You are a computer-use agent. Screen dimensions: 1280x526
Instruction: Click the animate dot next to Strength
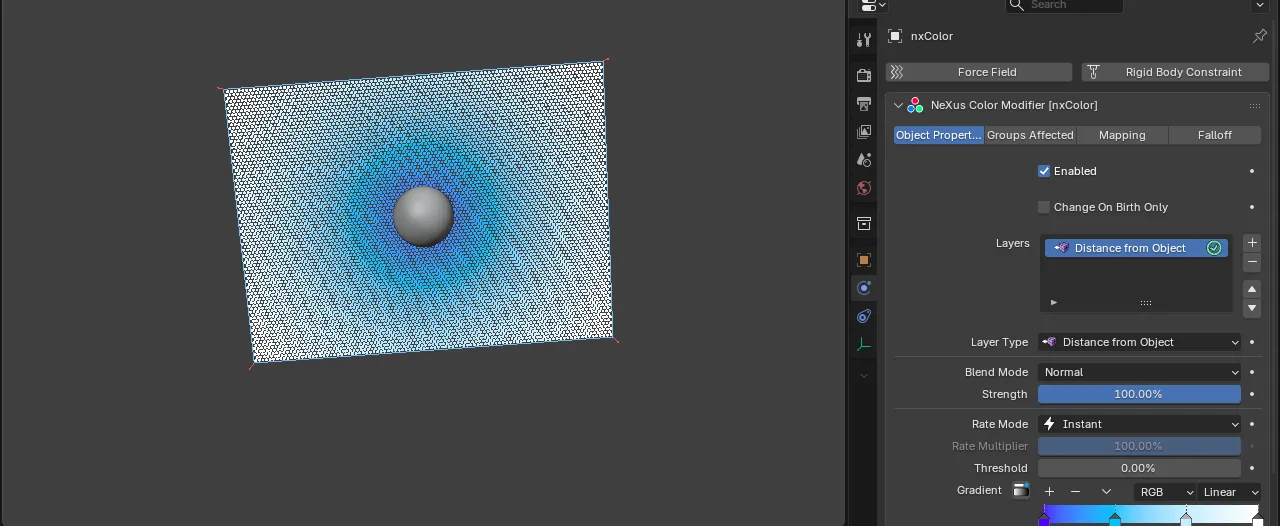pos(1252,394)
